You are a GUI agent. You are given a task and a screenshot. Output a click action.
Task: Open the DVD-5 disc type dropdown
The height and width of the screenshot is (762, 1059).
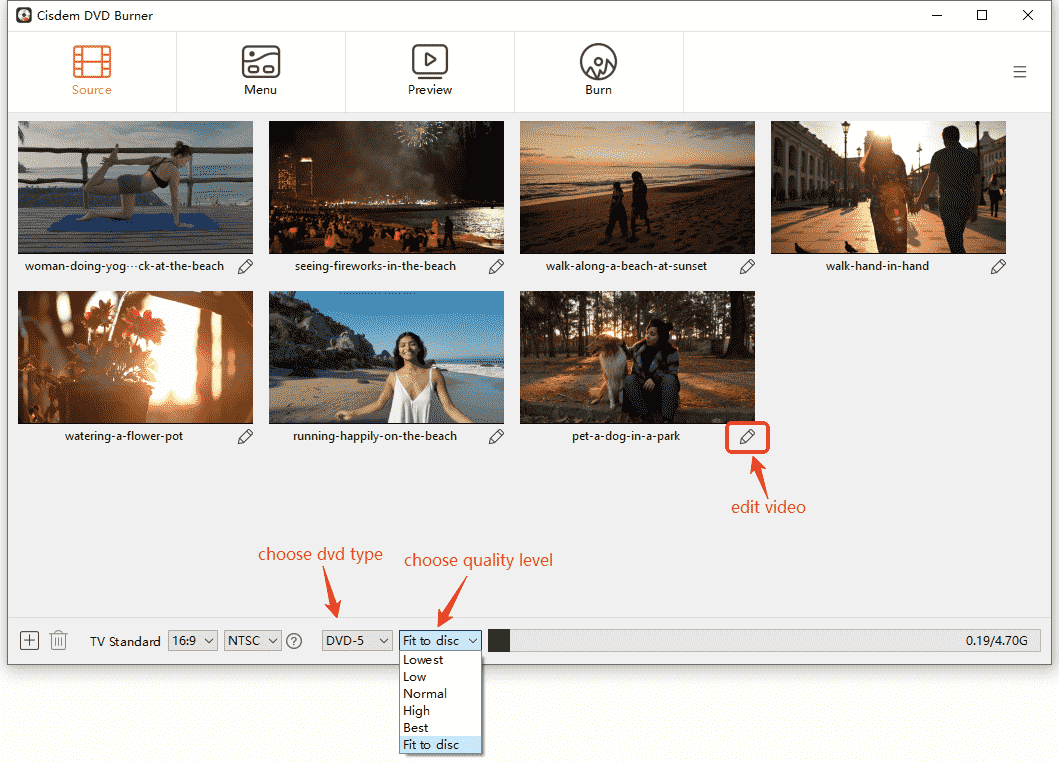point(357,640)
